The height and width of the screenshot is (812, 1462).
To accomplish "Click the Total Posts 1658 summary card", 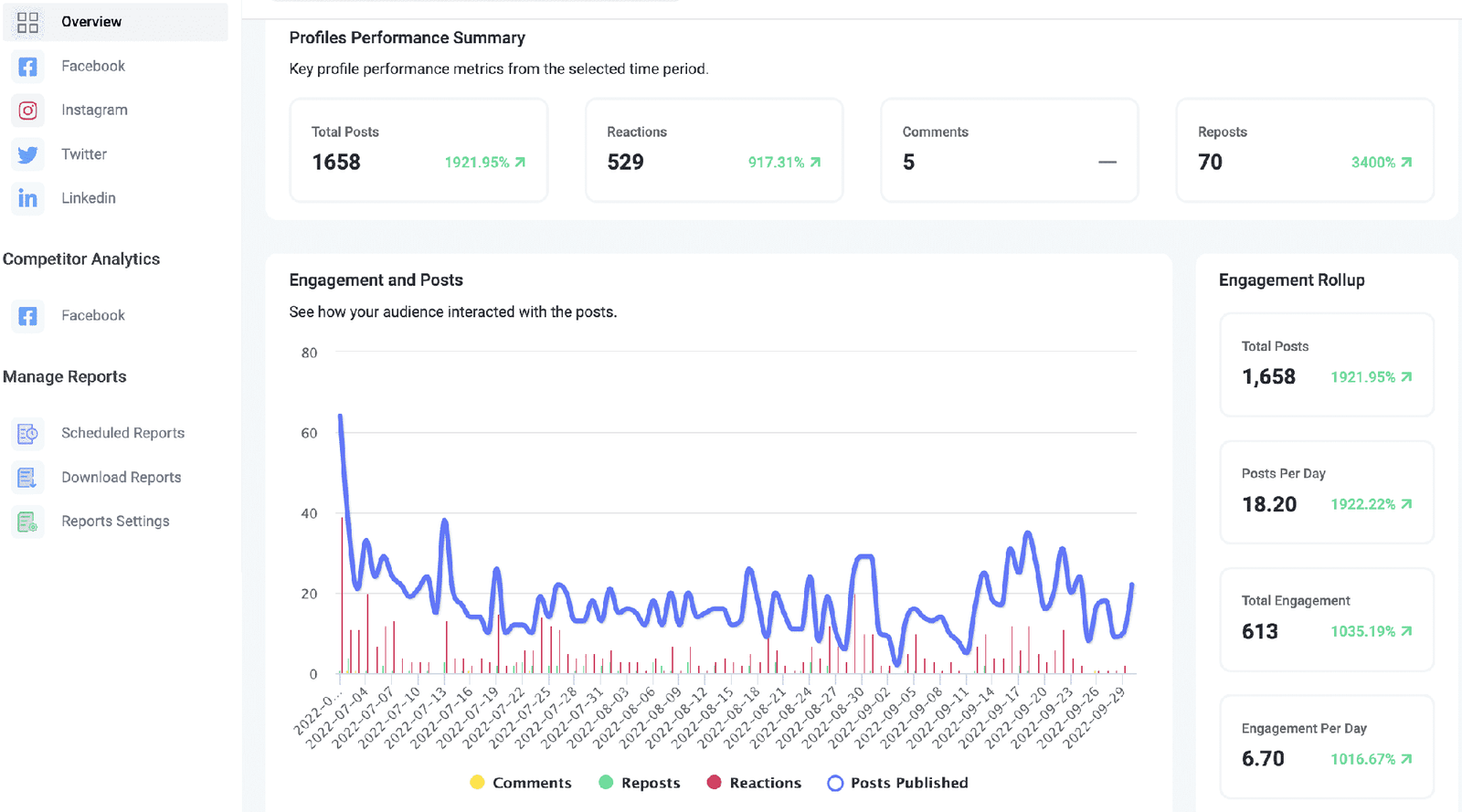I will pyautogui.click(x=418, y=150).
